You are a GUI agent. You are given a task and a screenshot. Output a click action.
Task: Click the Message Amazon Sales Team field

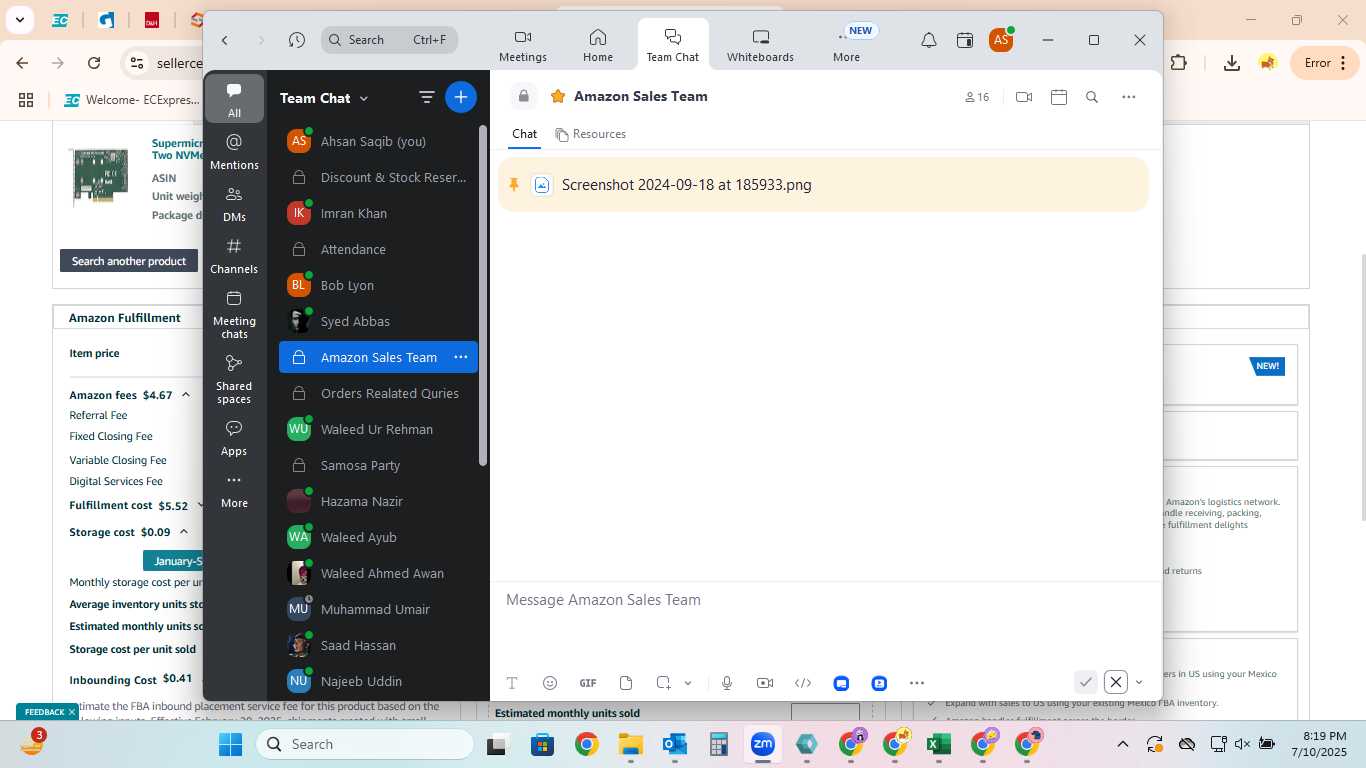tap(826, 600)
